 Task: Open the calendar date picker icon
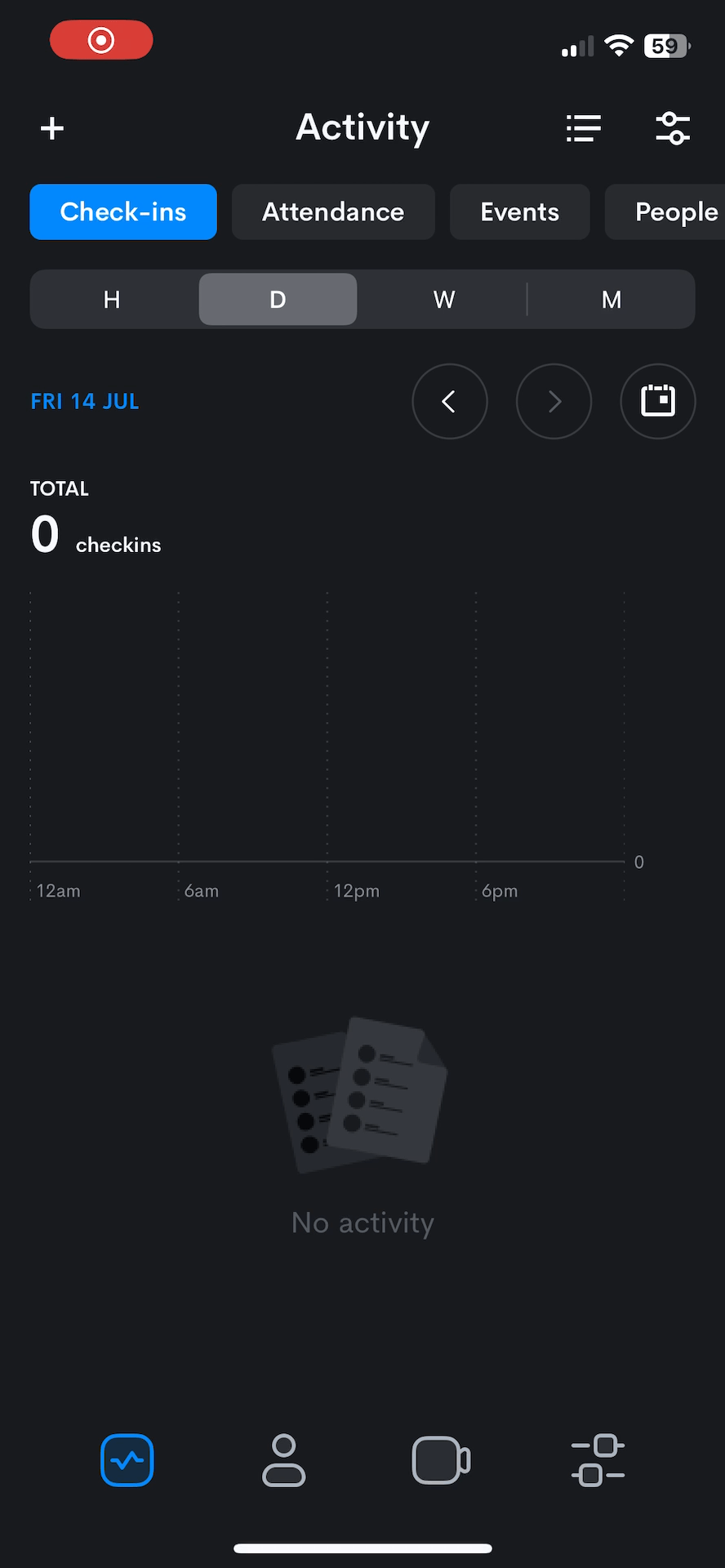[658, 401]
